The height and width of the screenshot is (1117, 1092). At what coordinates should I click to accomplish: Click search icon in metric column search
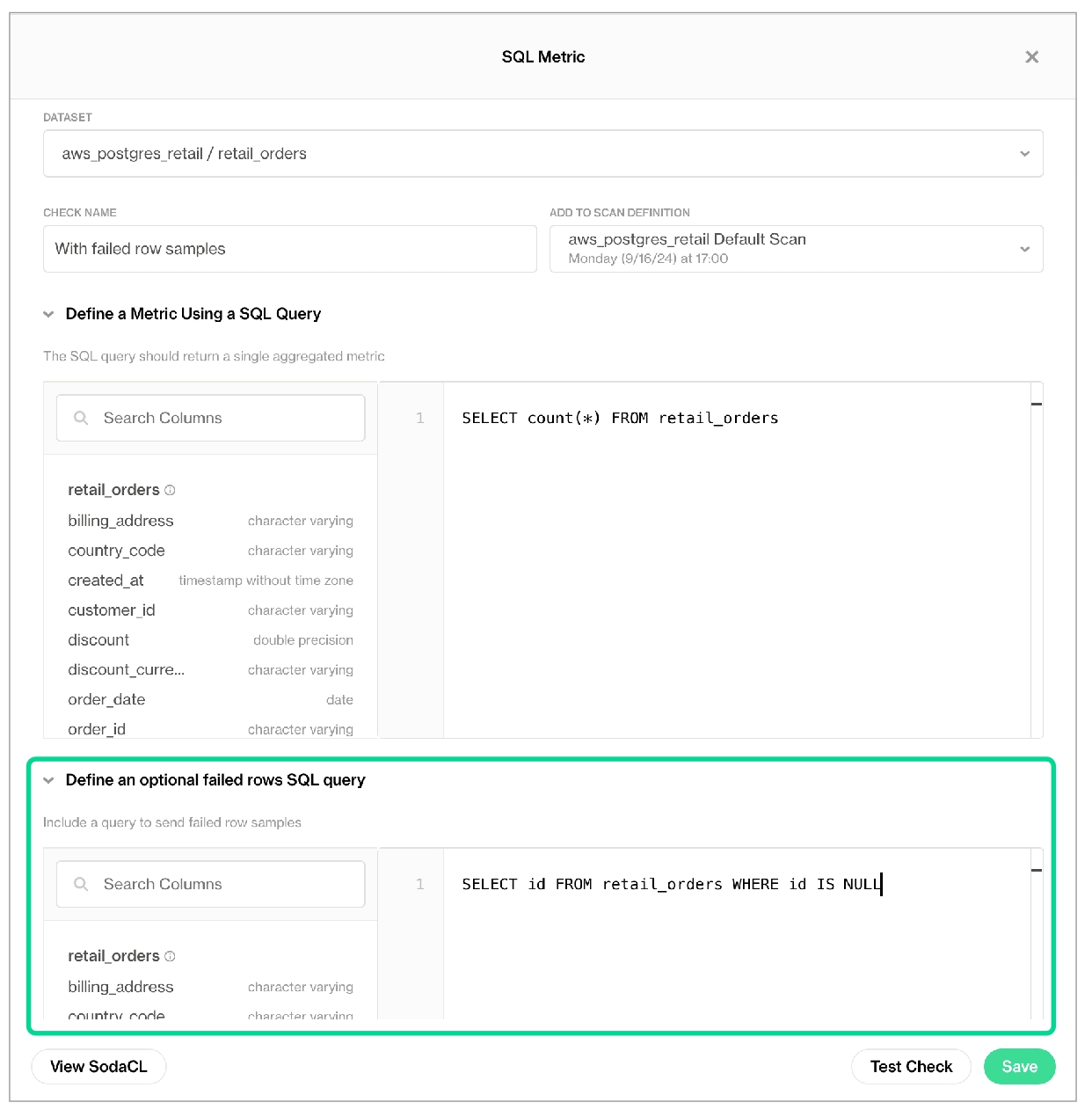point(81,418)
